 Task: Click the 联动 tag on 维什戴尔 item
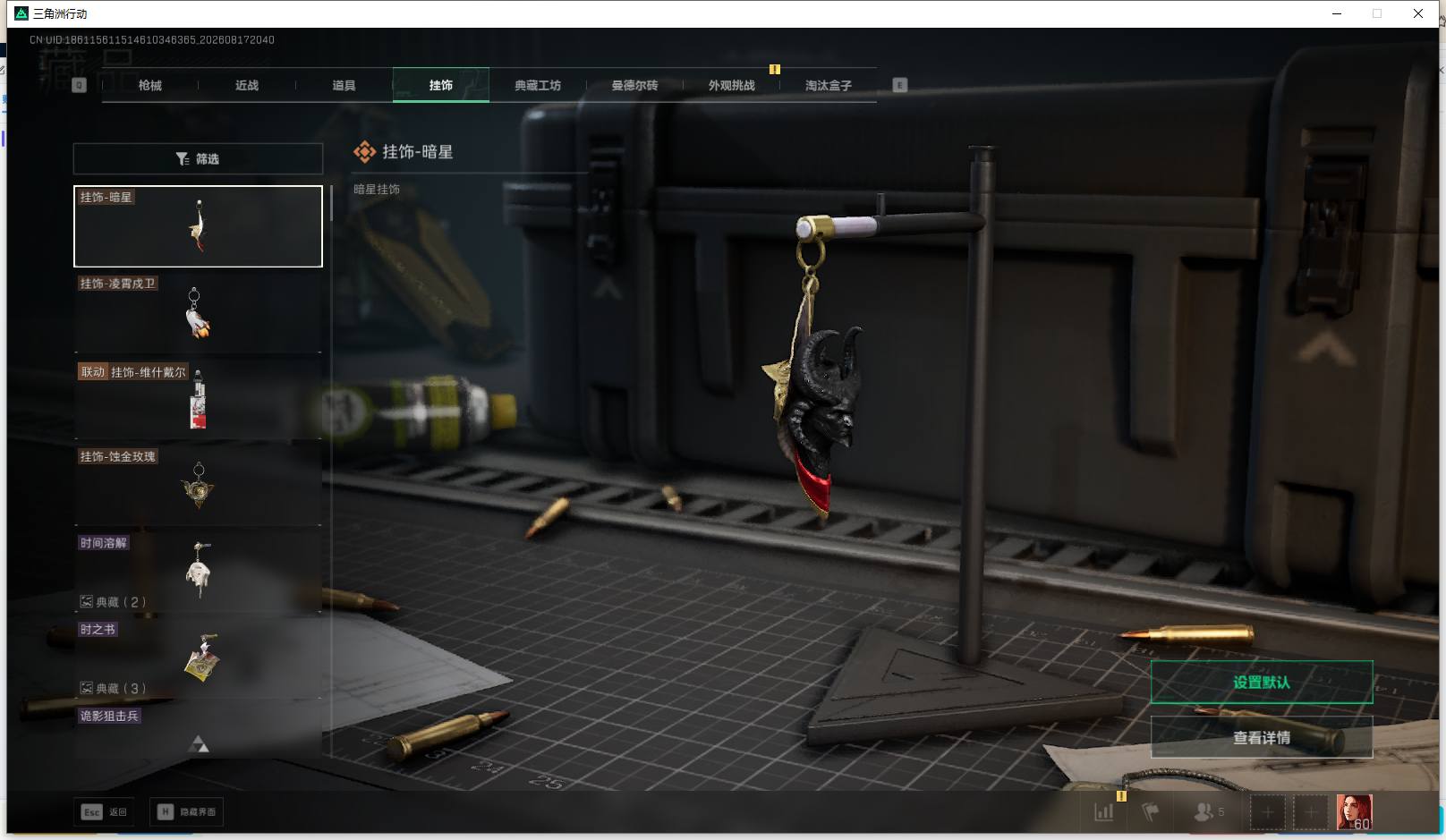93,372
